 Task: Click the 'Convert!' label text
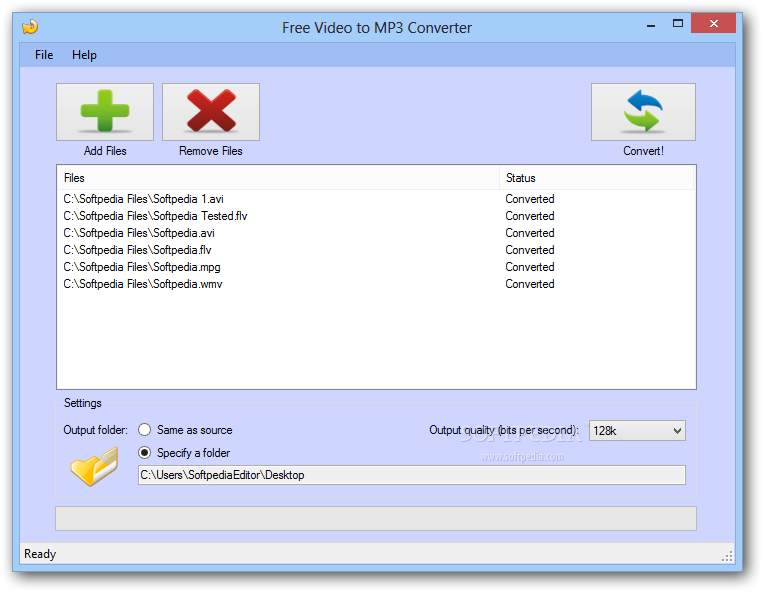pyautogui.click(x=643, y=151)
